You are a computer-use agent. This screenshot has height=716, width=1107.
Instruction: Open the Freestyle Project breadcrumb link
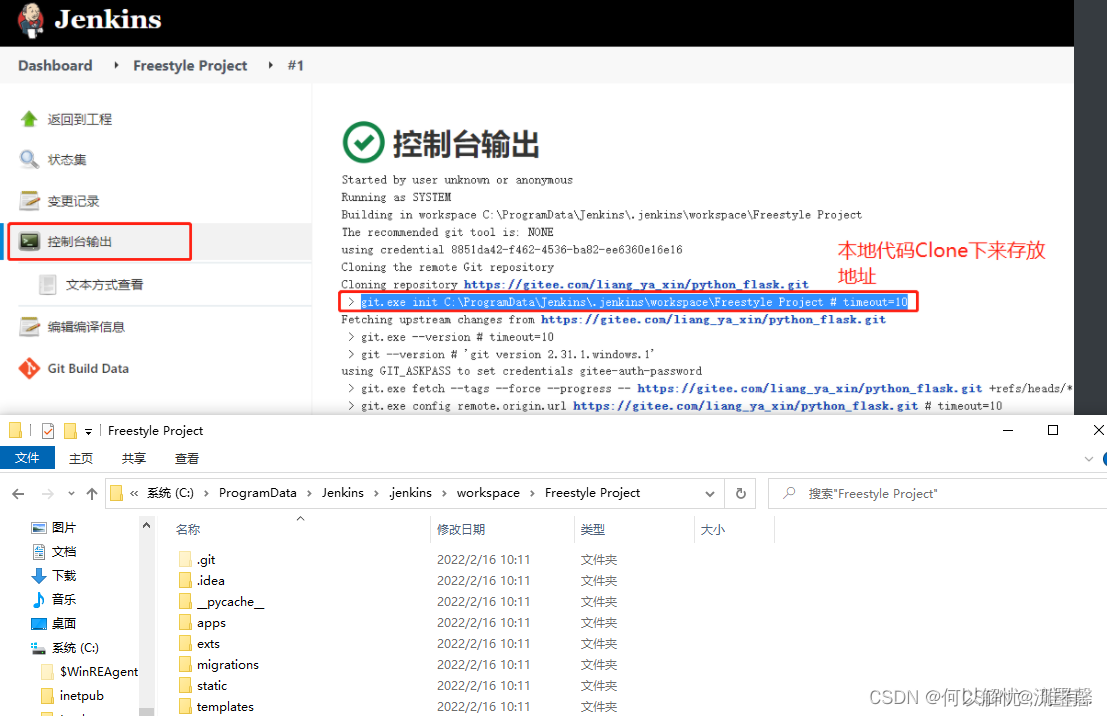[x=190, y=66]
